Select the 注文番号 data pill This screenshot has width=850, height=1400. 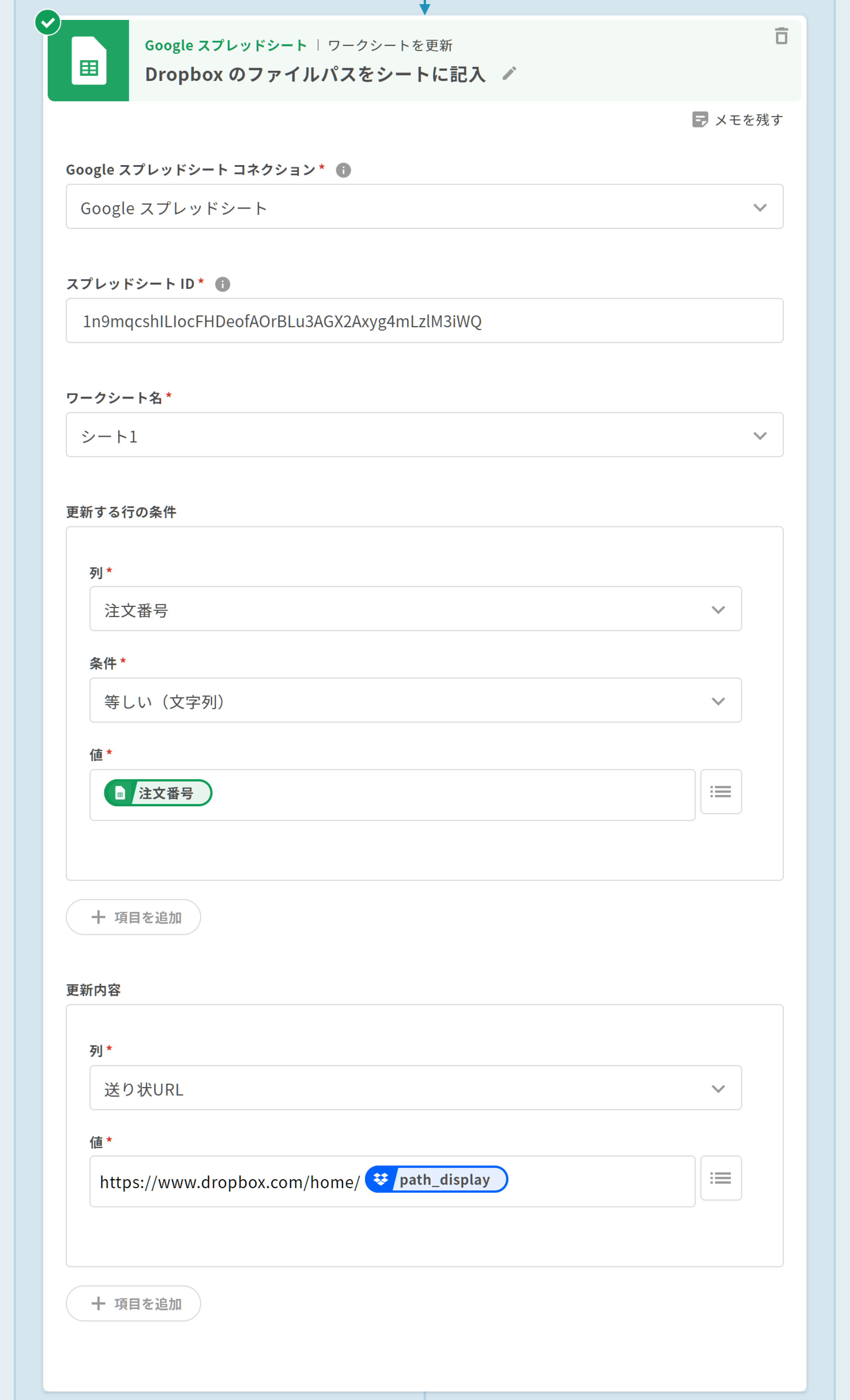pos(158,793)
